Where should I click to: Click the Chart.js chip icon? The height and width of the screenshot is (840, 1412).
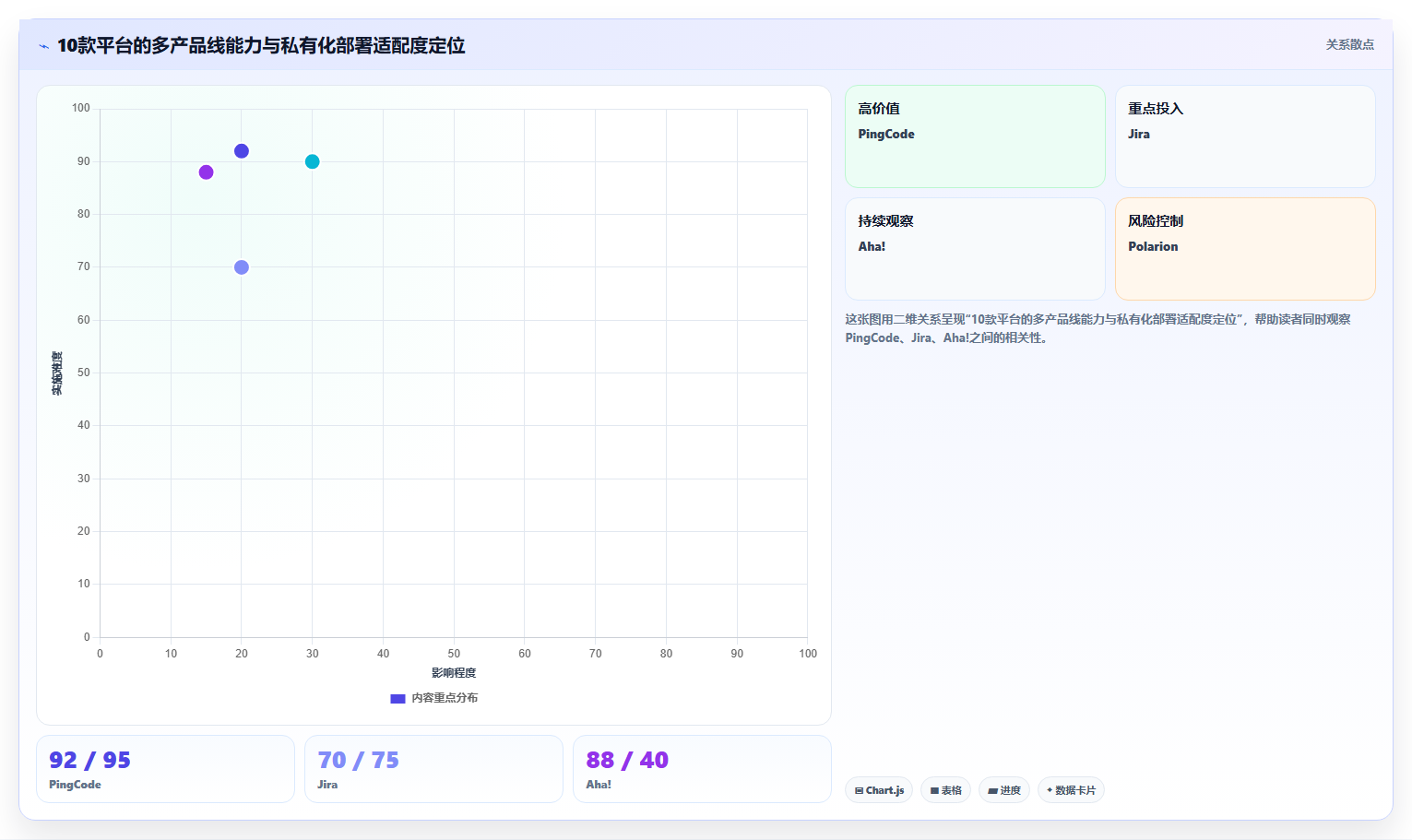(x=859, y=791)
